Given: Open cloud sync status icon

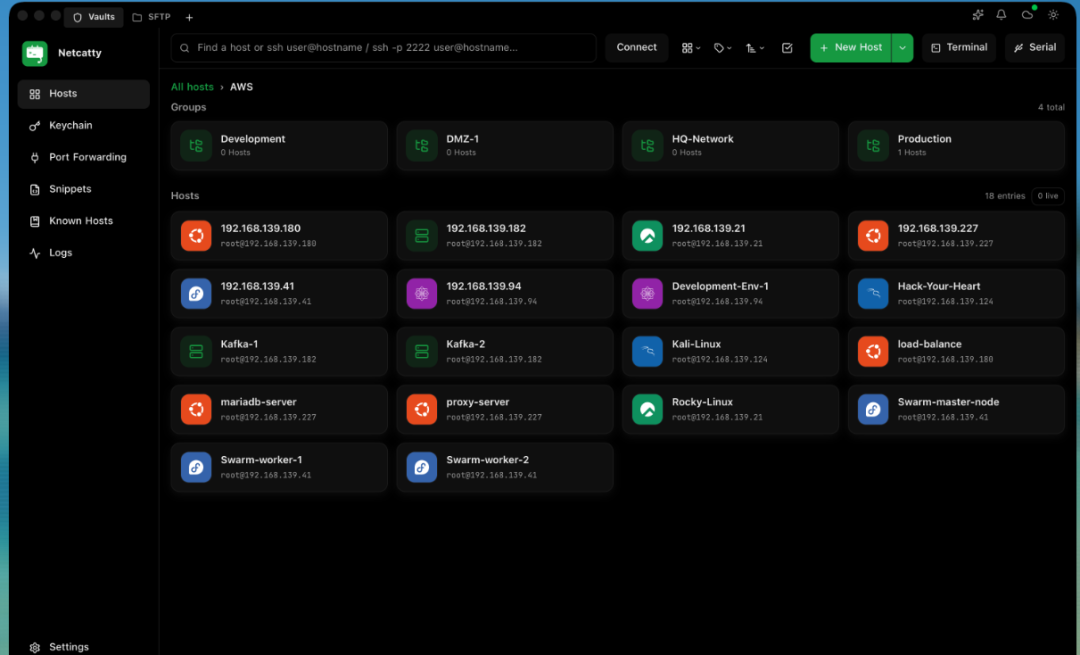Looking at the screenshot, I should [1027, 14].
